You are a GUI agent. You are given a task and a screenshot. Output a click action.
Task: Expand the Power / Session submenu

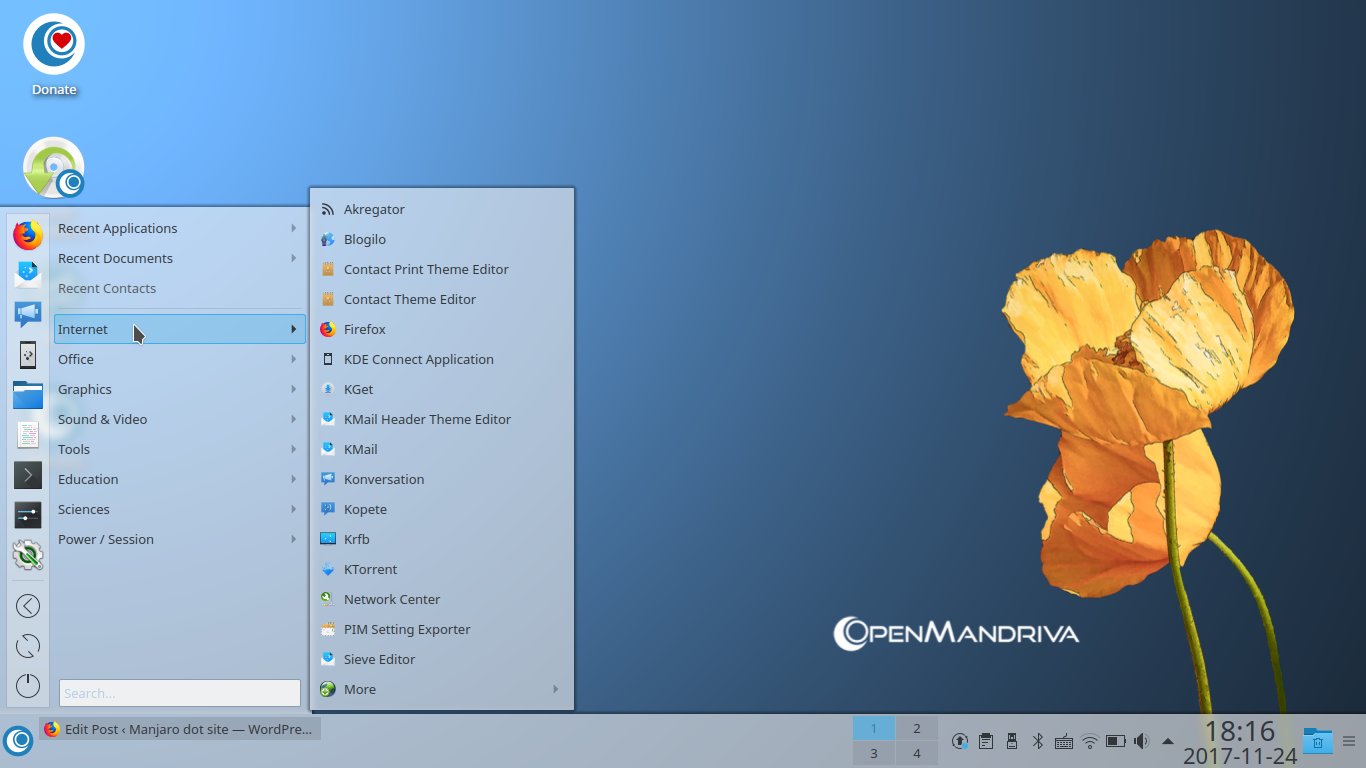pos(180,539)
